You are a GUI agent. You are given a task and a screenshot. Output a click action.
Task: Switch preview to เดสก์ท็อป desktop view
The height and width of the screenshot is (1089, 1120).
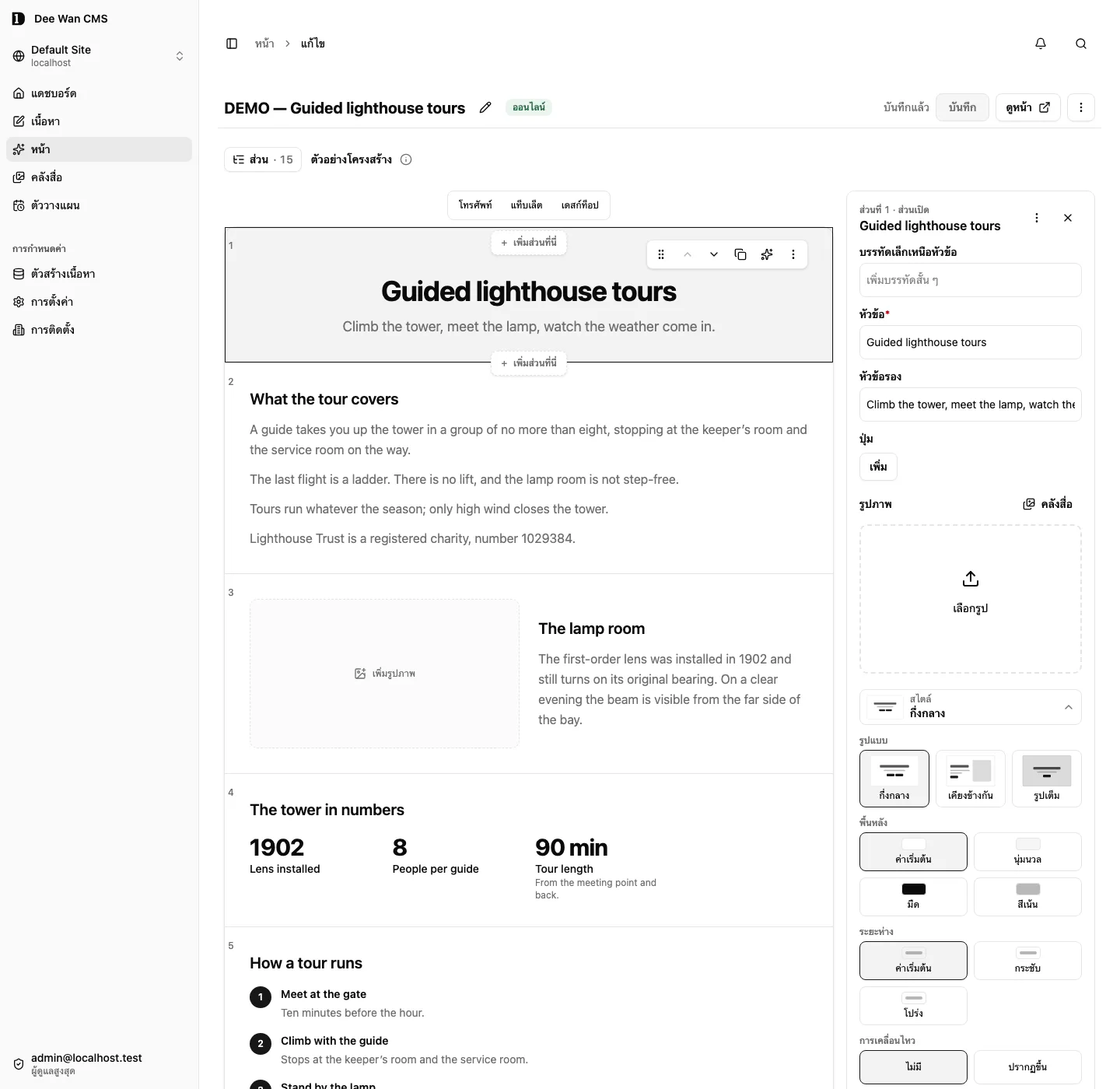tap(579, 205)
